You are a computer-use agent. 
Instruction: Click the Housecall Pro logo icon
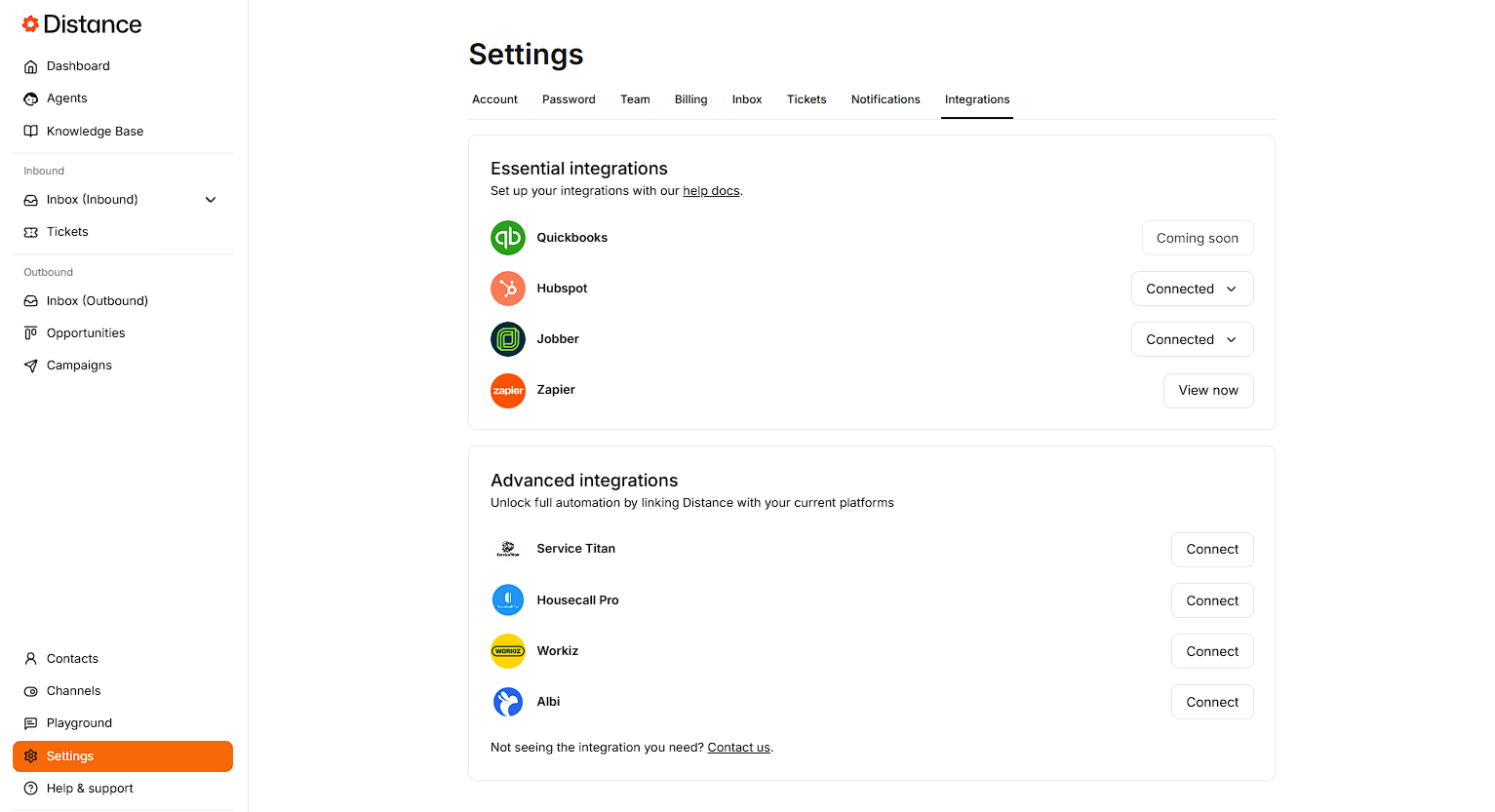[x=508, y=600]
